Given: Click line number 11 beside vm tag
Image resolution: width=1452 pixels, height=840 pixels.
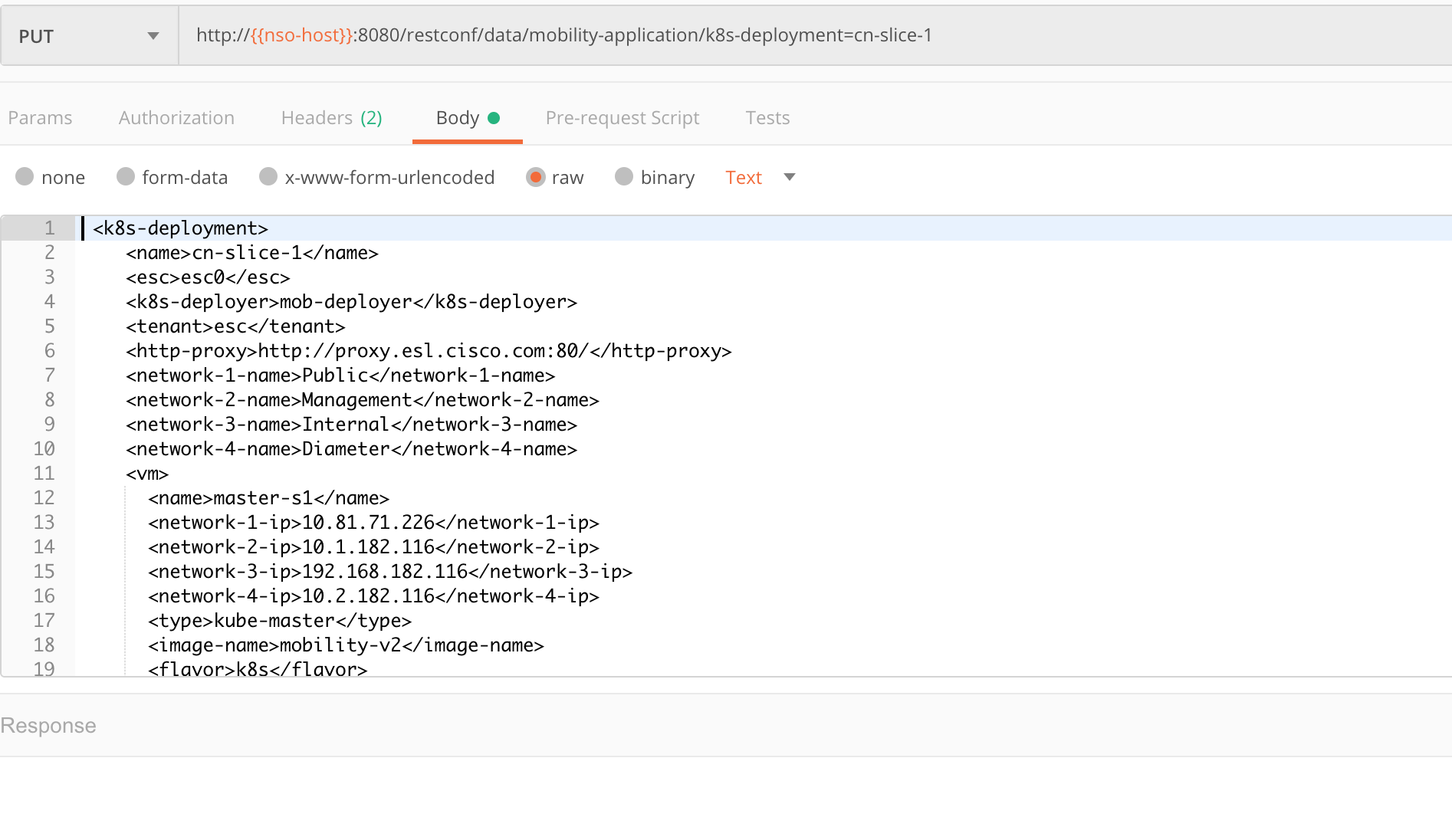Looking at the screenshot, I should click(x=45, y=473).
